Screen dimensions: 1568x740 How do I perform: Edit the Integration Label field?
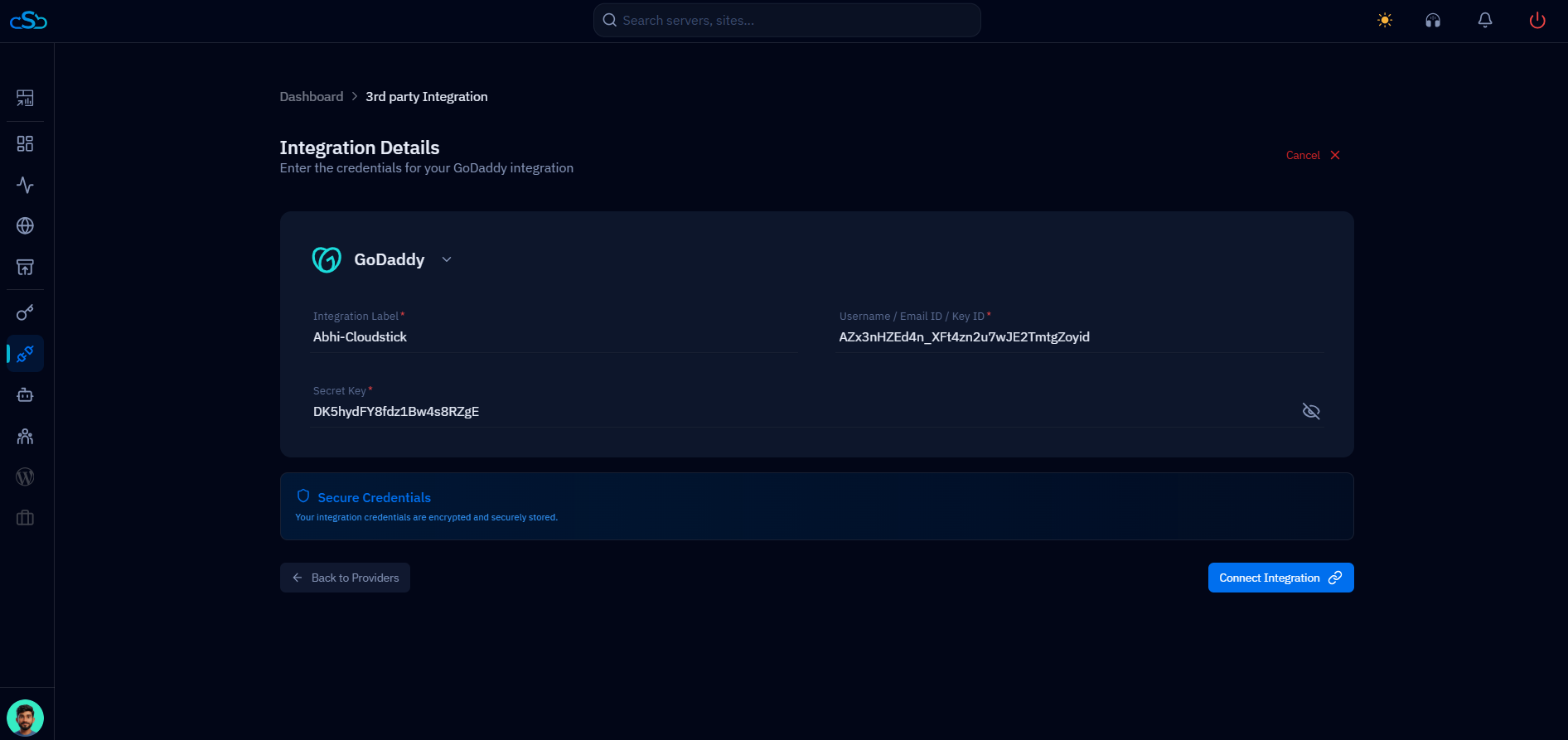point(554,337)
